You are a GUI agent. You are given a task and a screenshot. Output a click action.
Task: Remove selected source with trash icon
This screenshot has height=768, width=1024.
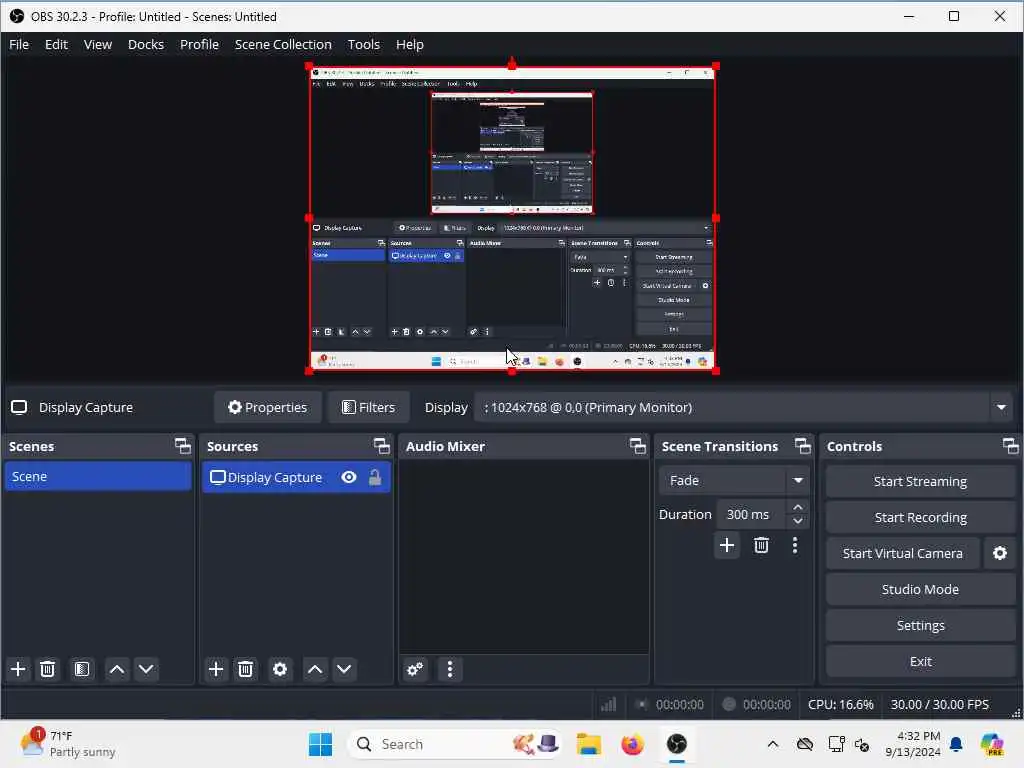pyautogui.click(x=246, y=669)
